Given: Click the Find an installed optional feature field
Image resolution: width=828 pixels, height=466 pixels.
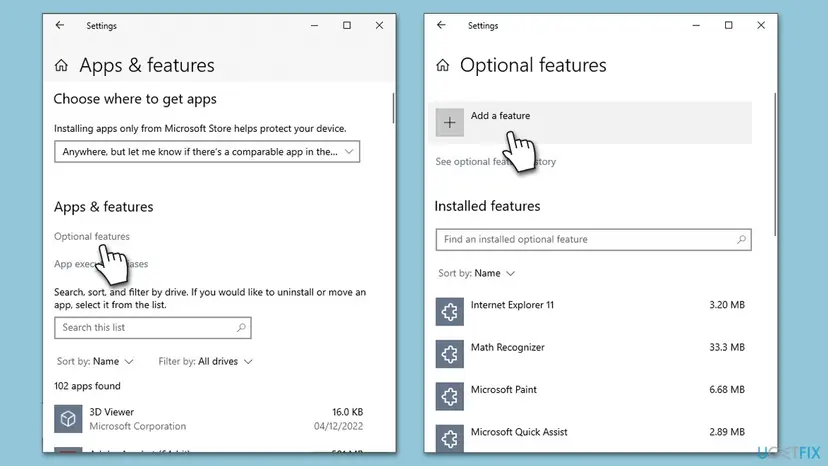Looking at the screenshot, I should coord(594,239).
